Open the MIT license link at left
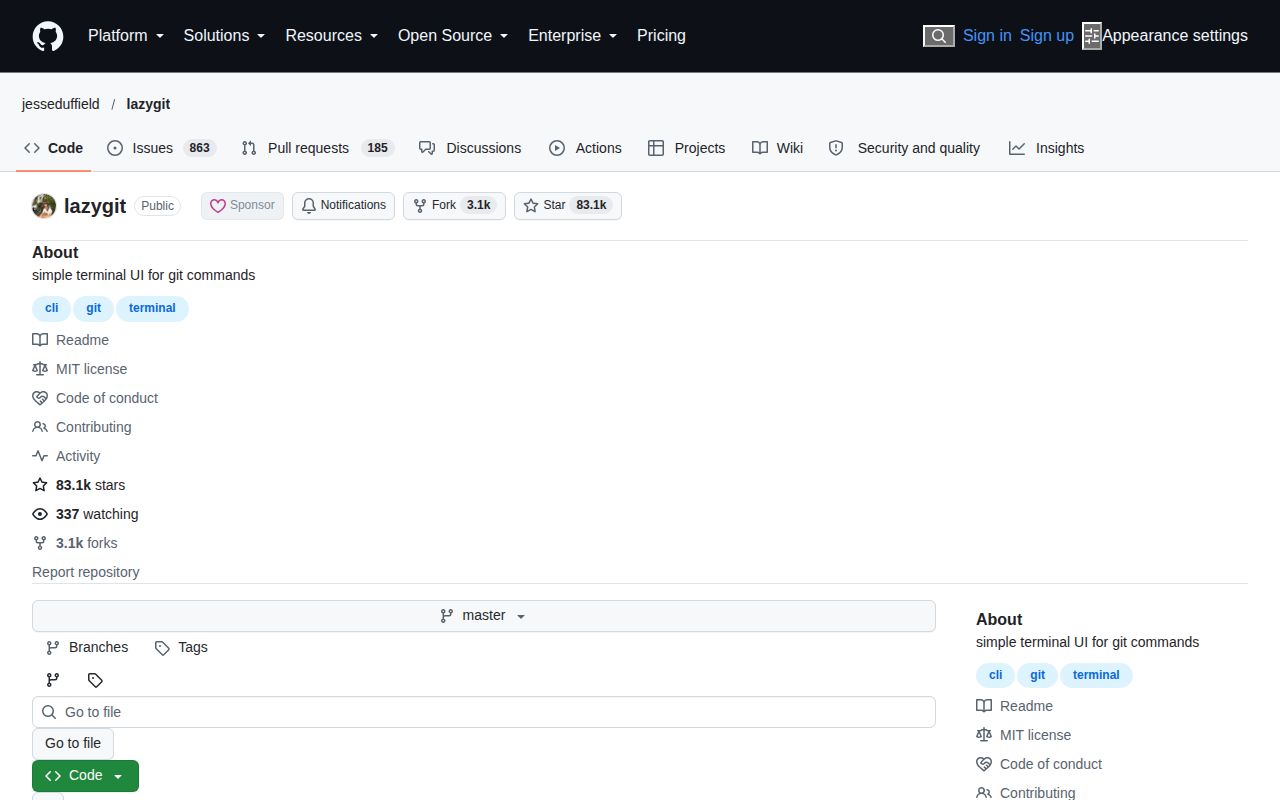This screenshot has height=800, width=1280. 80,369
